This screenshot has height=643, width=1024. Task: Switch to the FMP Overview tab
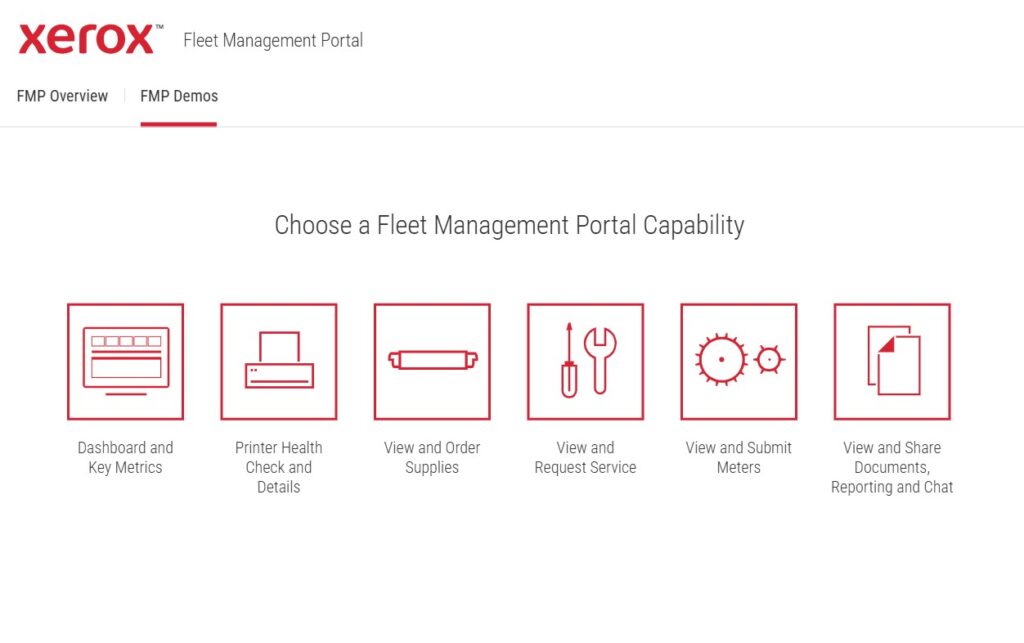point(62,96)
